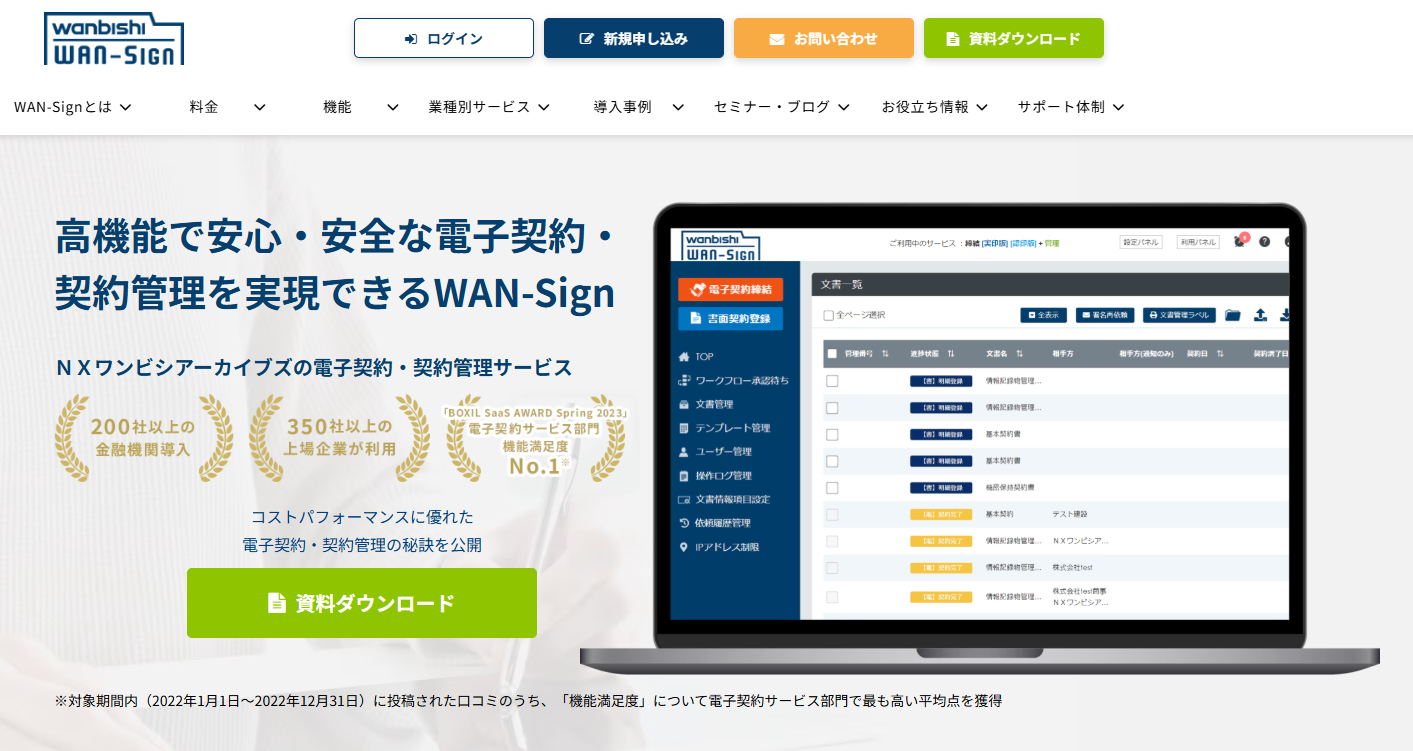Tick the table header select-all checkbox
Screen dimensions: 1413x751
pos(832,354)
